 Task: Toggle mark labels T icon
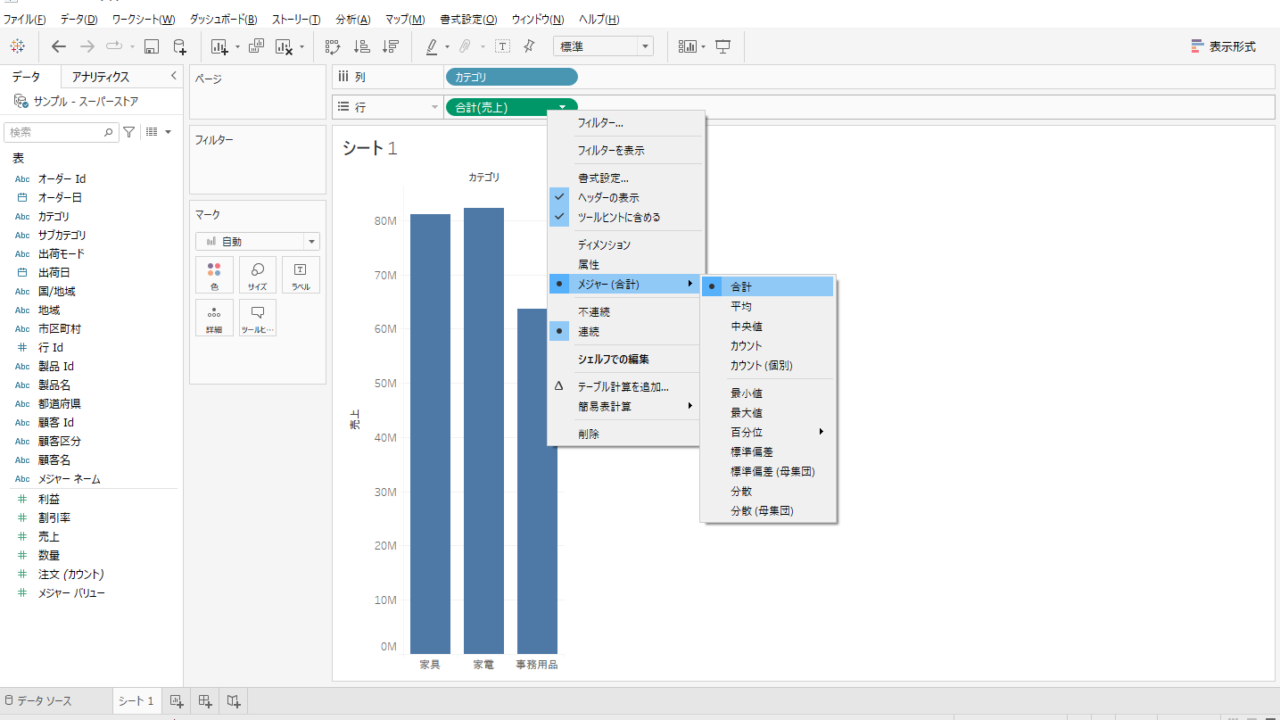[x=502, y=46]
